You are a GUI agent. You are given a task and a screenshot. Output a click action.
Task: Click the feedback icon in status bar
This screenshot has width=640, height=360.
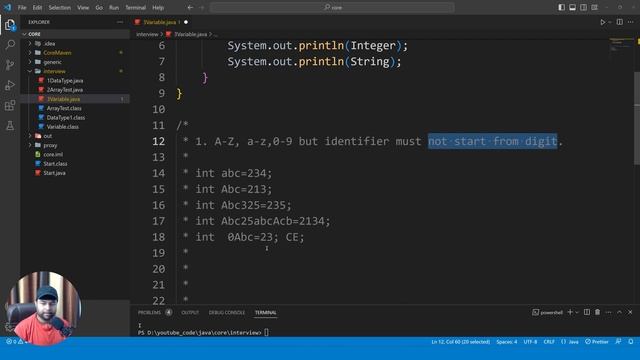[618, 342]
